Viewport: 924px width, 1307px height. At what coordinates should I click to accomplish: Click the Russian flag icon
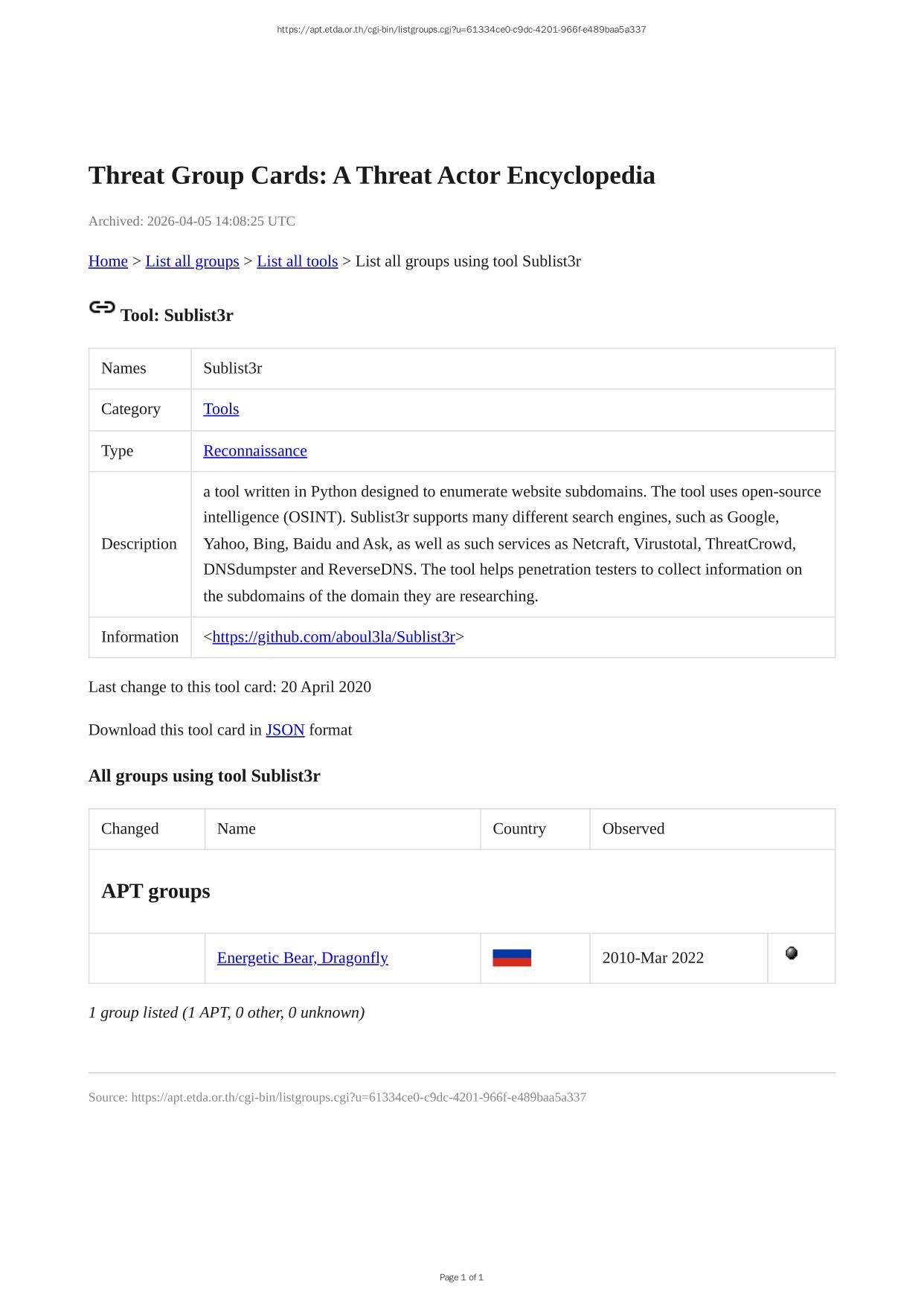(512, 958)
